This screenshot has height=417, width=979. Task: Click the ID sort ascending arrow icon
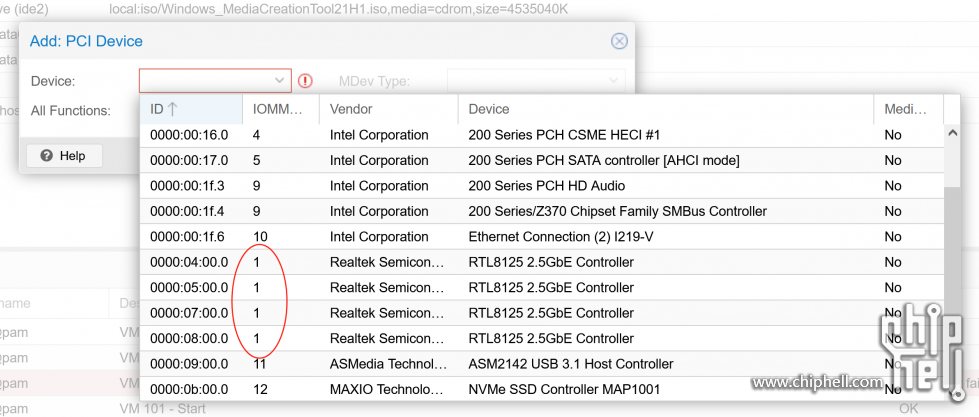[173, 109]
